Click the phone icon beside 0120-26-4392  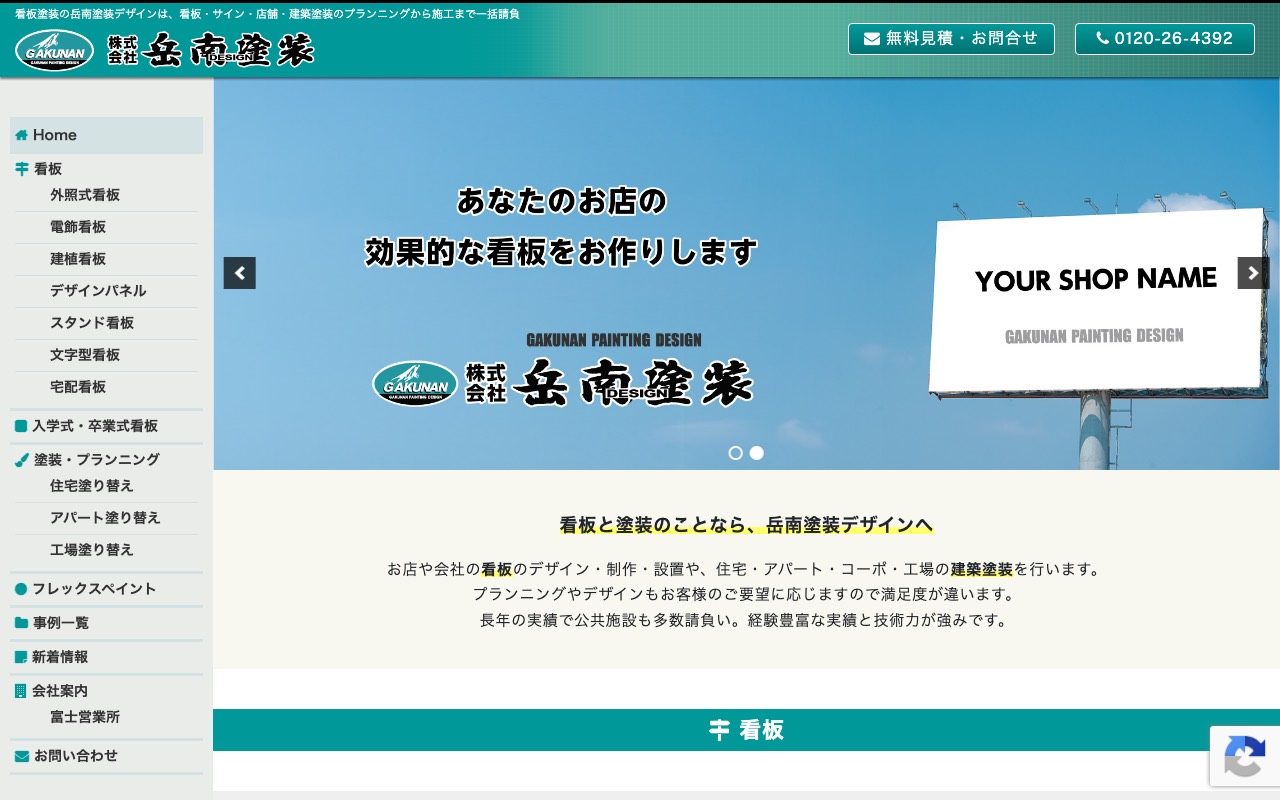(x=1103, y=39)
